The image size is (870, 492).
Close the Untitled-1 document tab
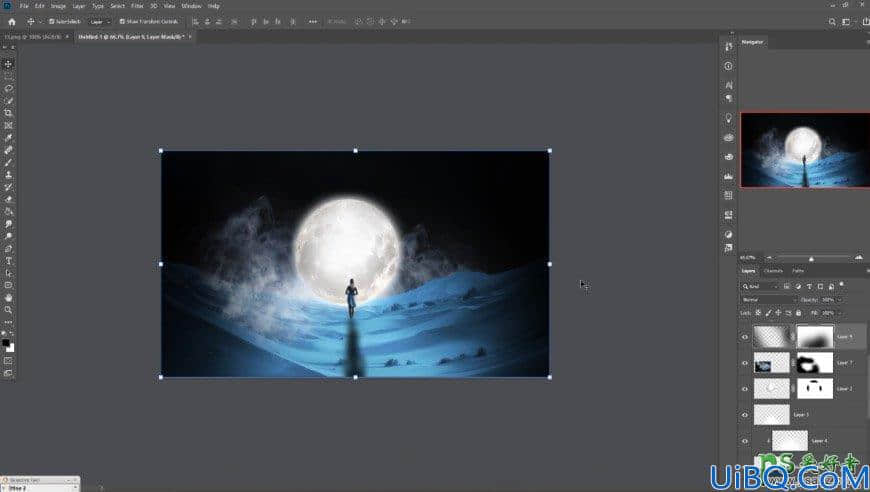click(190, 37)
